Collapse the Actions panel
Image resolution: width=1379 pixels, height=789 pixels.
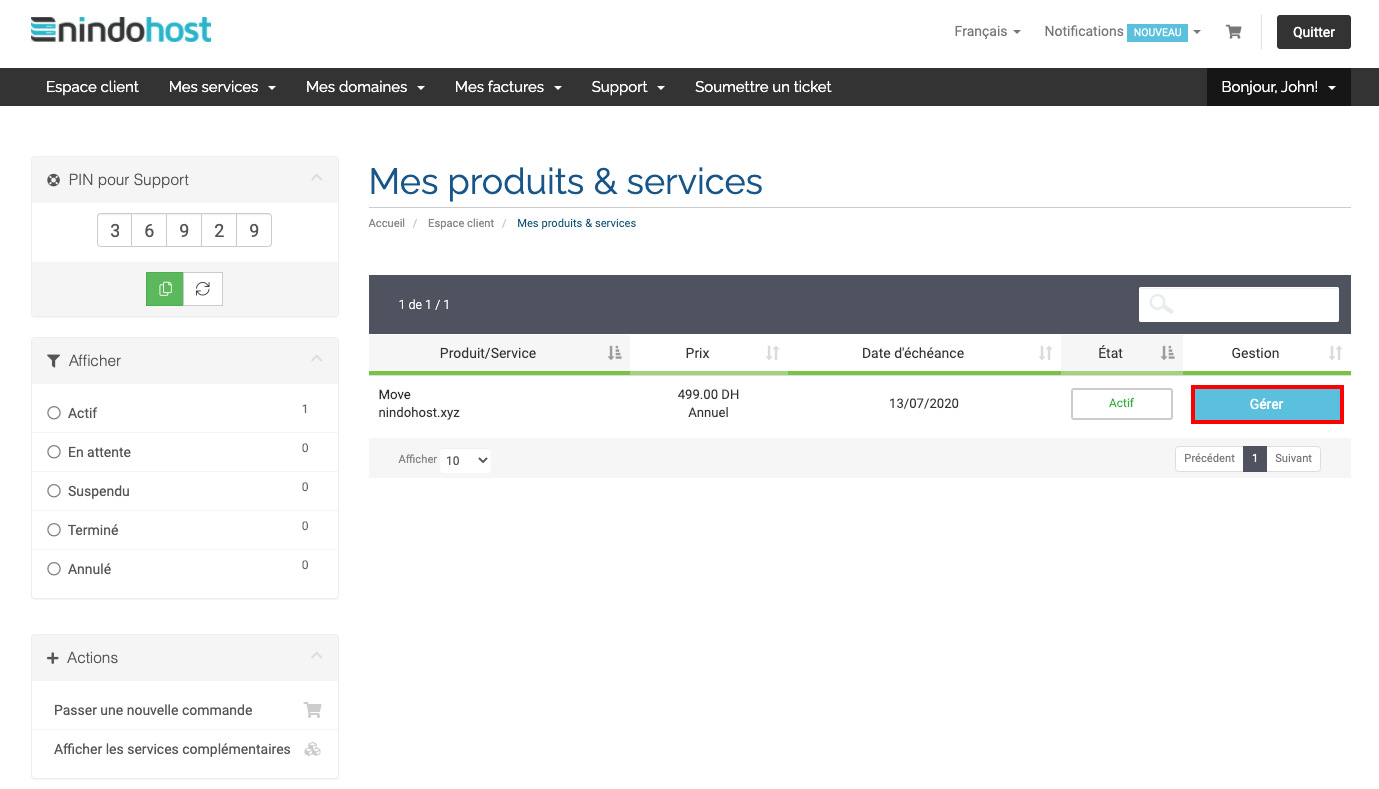316,657
